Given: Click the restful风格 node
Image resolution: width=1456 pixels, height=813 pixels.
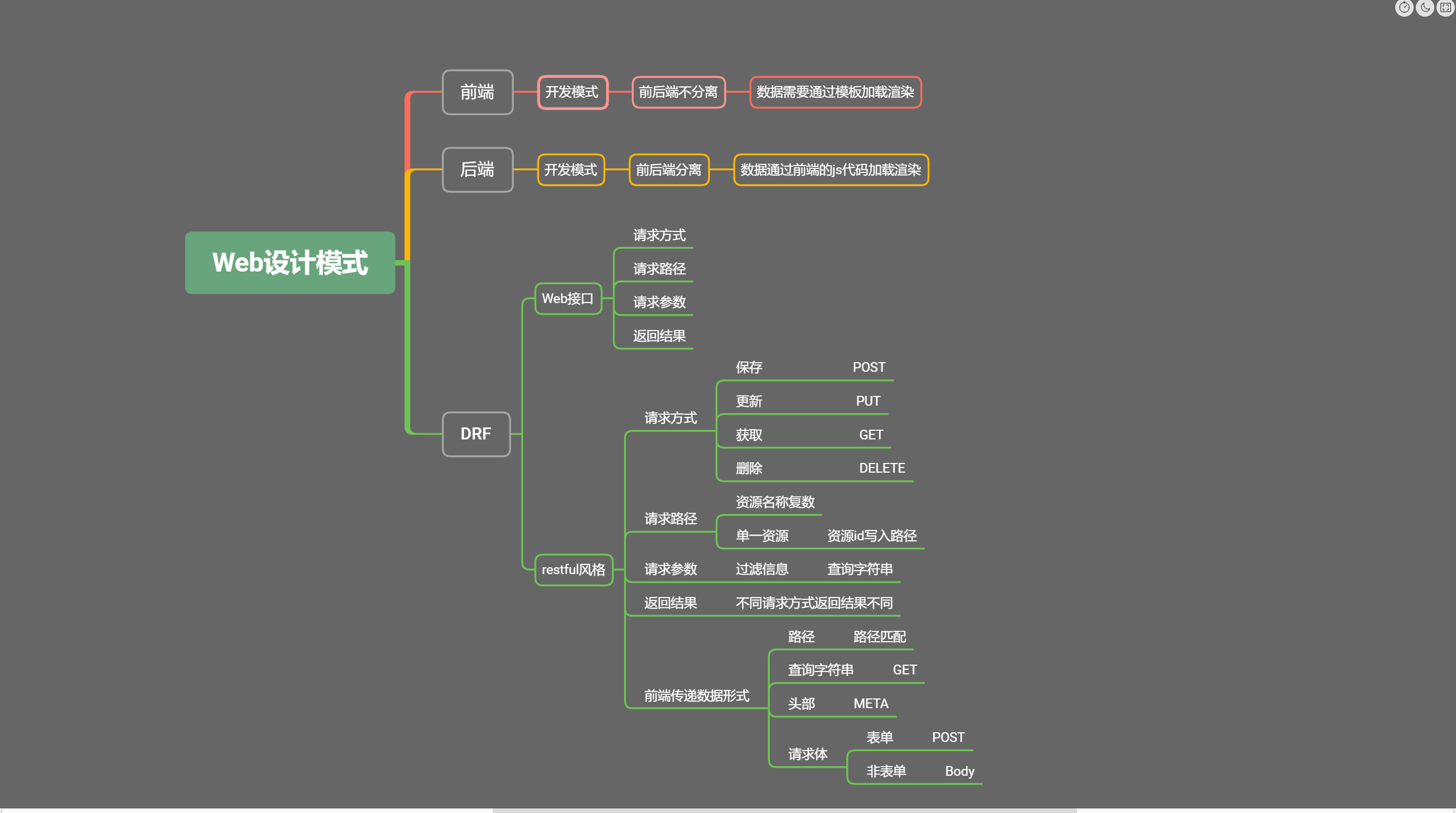Looking at the screenshot, I should pos(574,570).
